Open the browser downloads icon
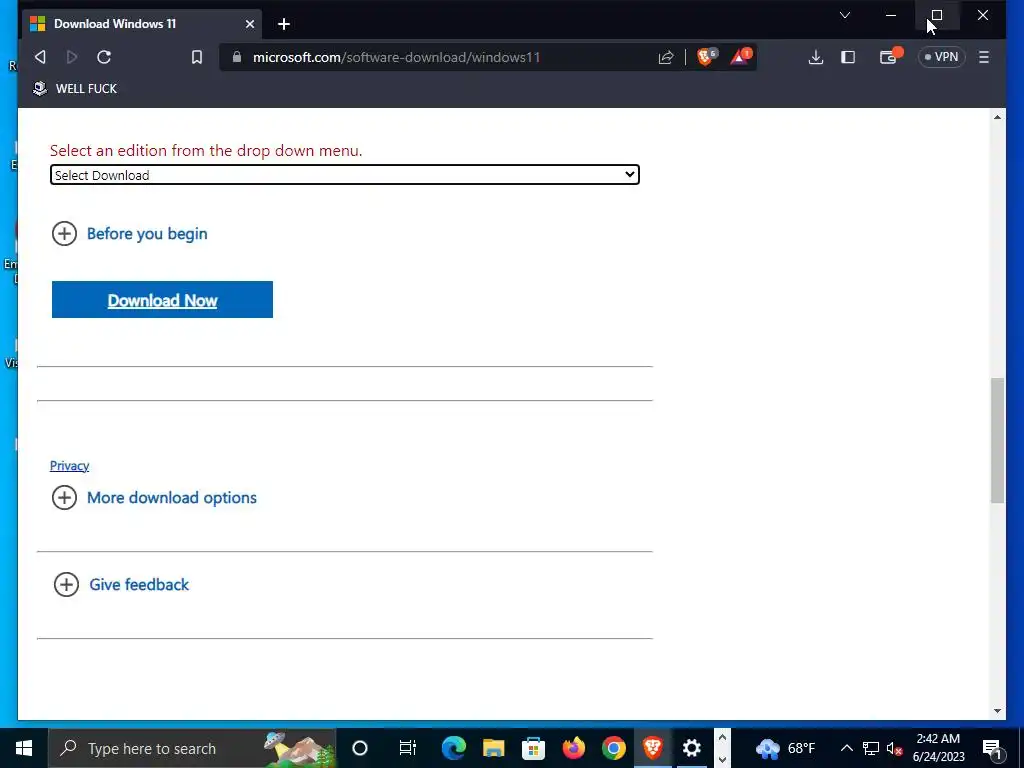 (x=816, y=57)
